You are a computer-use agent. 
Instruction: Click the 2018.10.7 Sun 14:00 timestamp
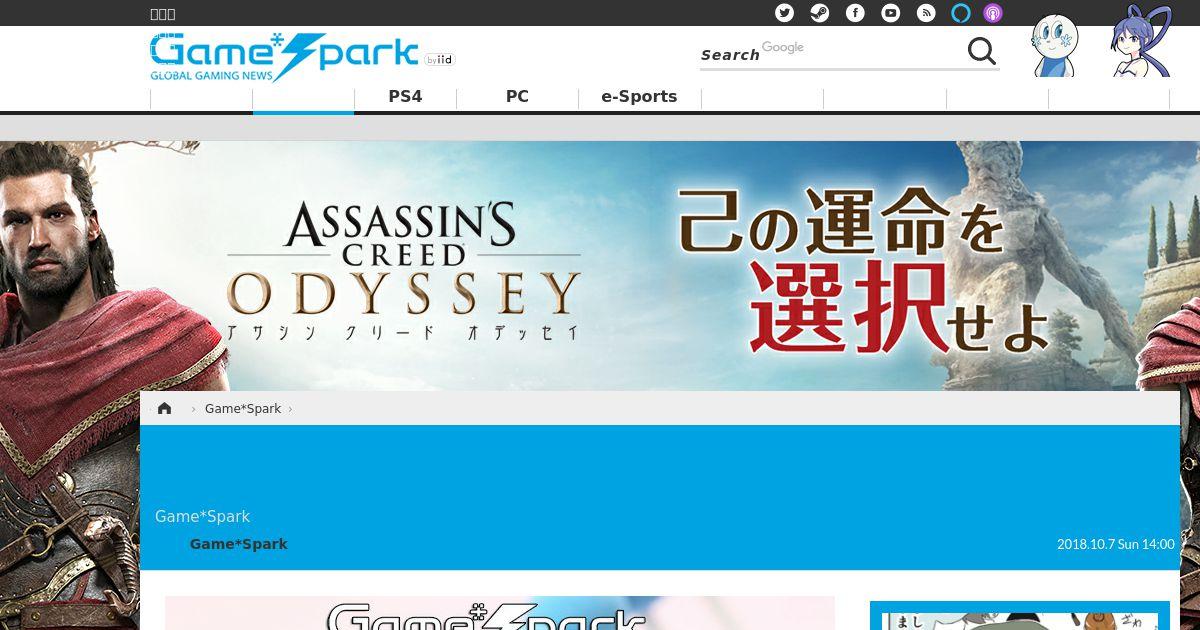1115,544
